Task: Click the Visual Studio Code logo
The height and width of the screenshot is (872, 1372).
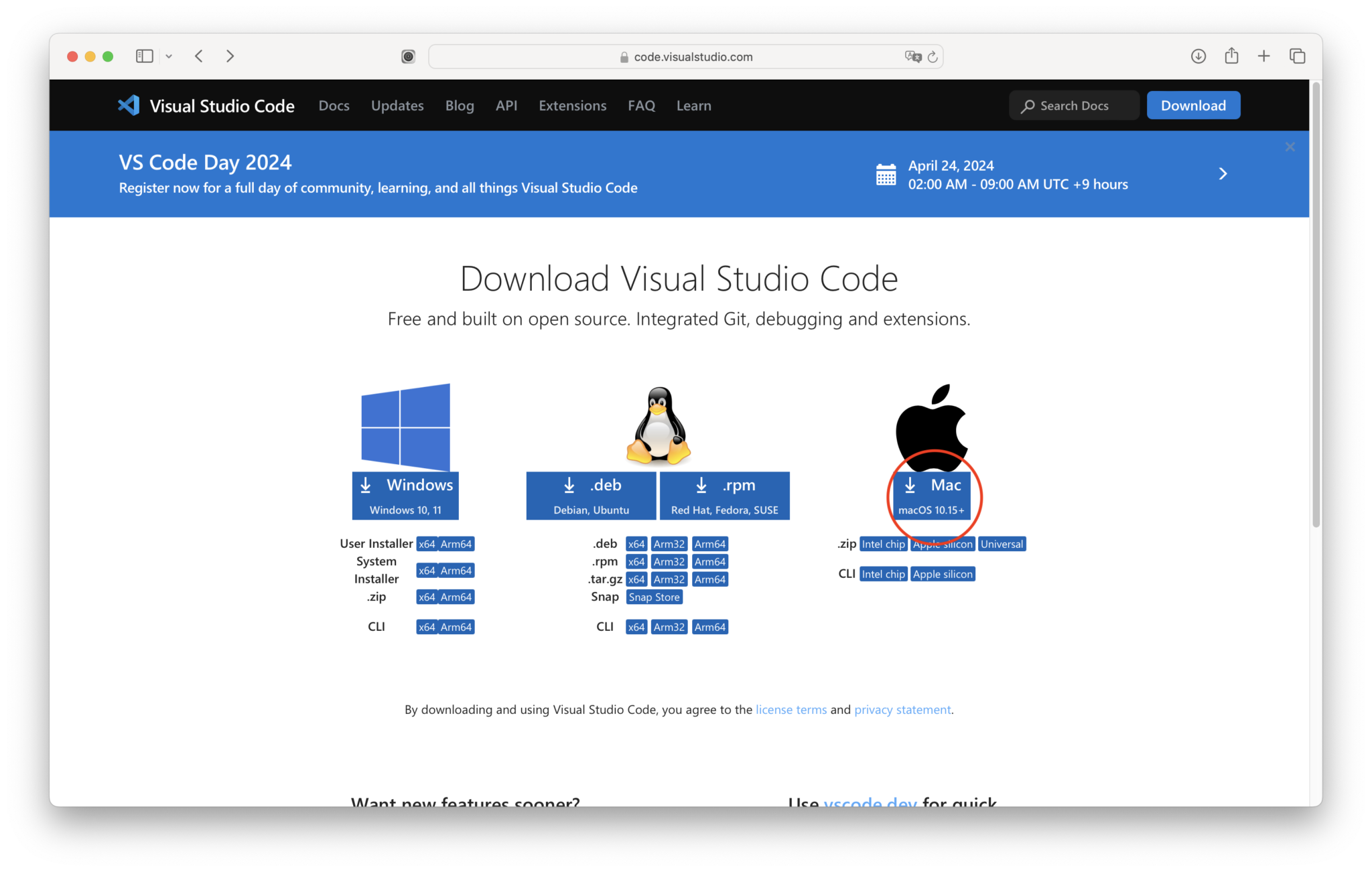Action: pyautogui.click(x=128, y=105)
